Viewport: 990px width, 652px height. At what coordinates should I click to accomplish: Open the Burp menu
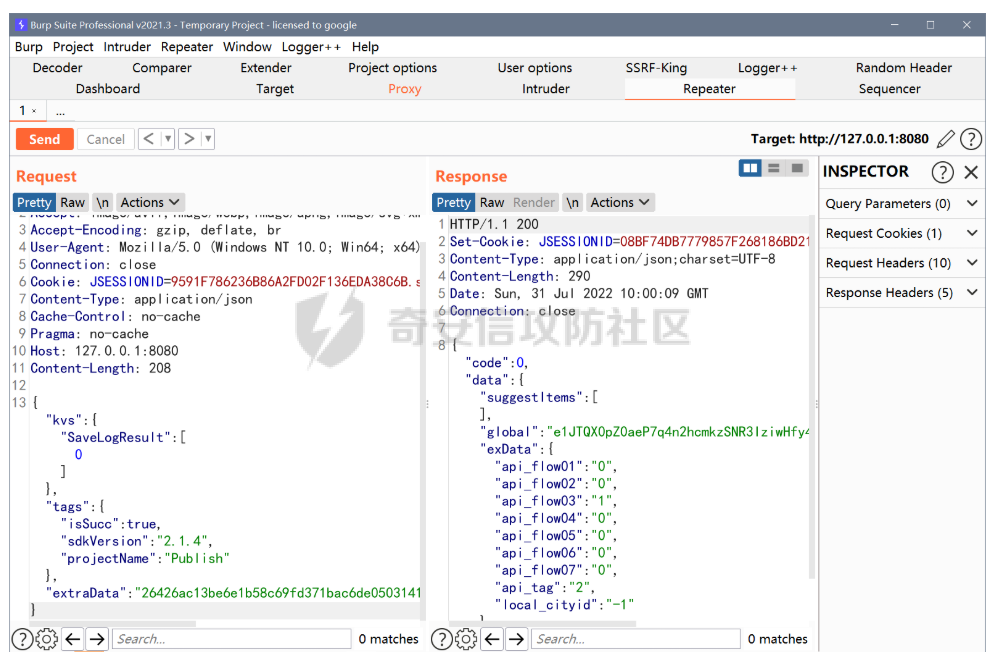(28, 47)
